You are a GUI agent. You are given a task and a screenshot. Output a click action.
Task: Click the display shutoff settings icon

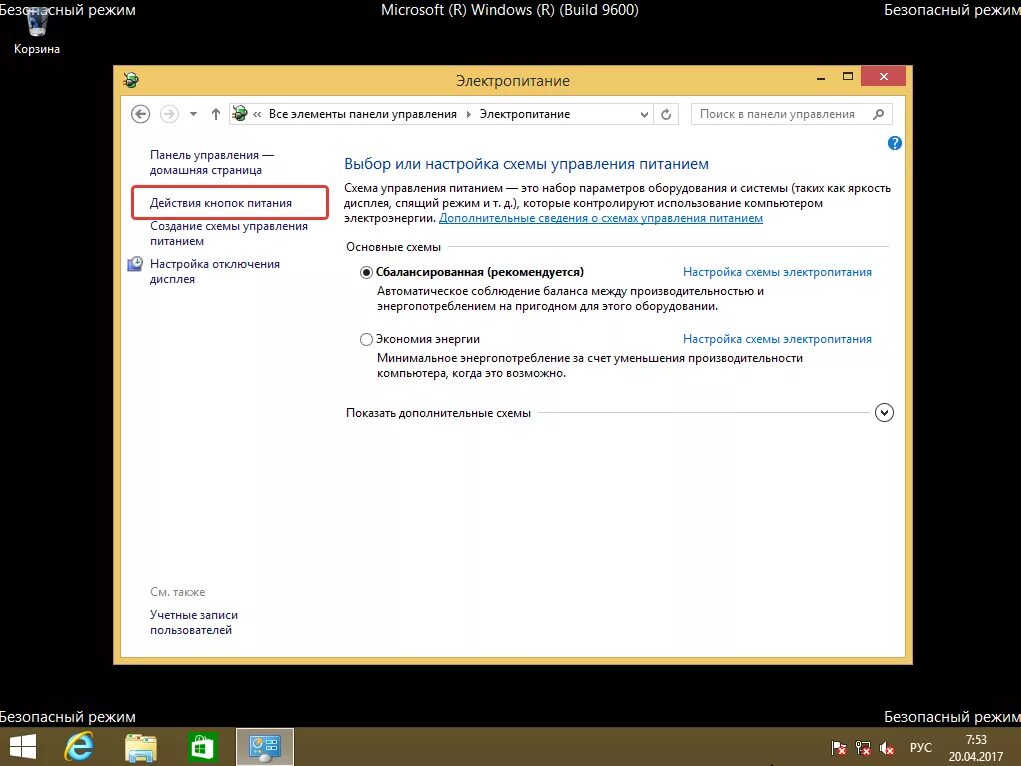[x=135, y=264]
